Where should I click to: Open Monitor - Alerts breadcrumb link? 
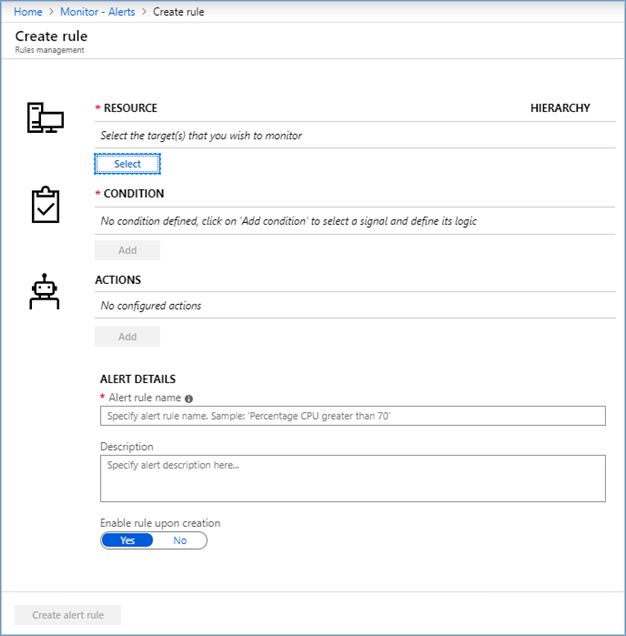[97, 12]
